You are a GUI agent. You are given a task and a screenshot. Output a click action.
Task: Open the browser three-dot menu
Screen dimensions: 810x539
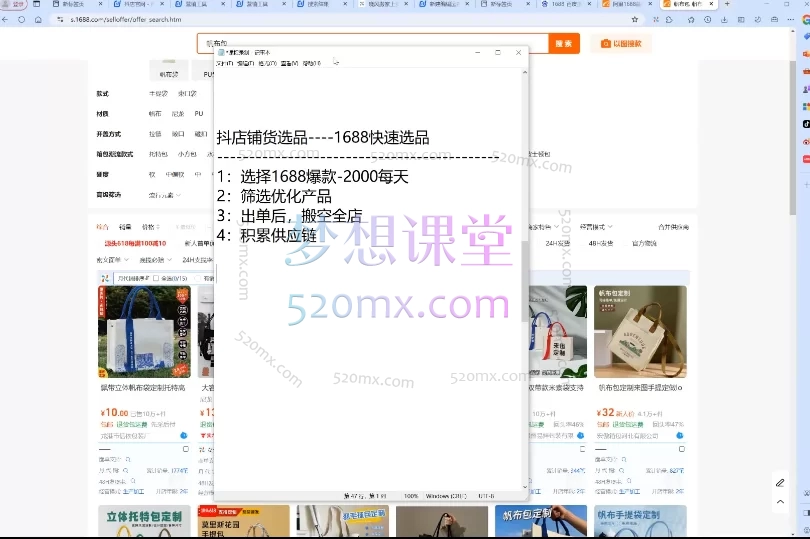pyautogui.click(x=790, y=20)
